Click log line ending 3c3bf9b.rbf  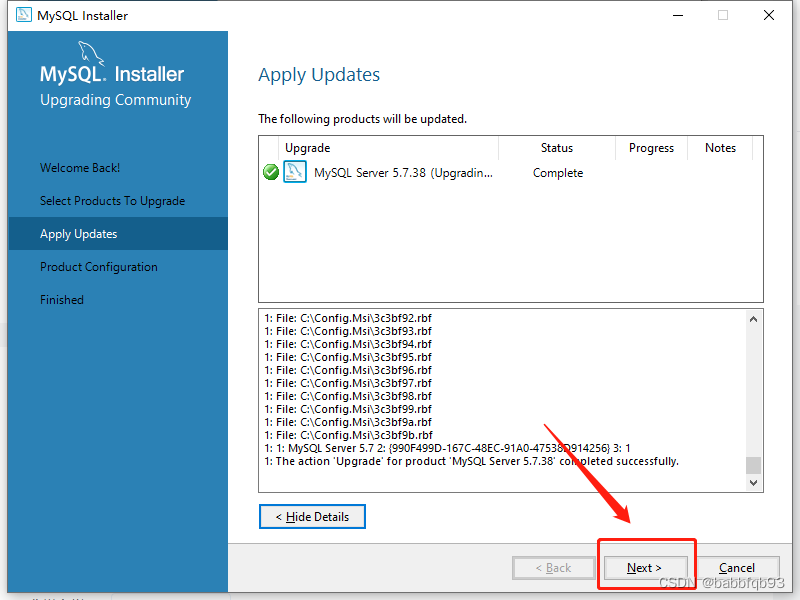[348, 435]
